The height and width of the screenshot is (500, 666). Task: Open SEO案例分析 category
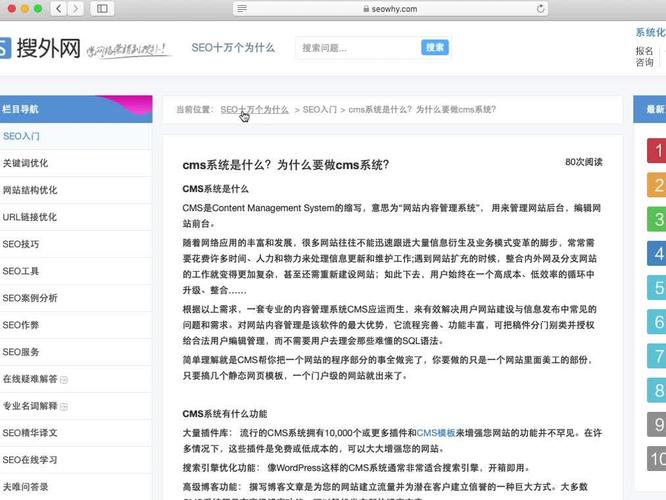click(x=76, y=298)
